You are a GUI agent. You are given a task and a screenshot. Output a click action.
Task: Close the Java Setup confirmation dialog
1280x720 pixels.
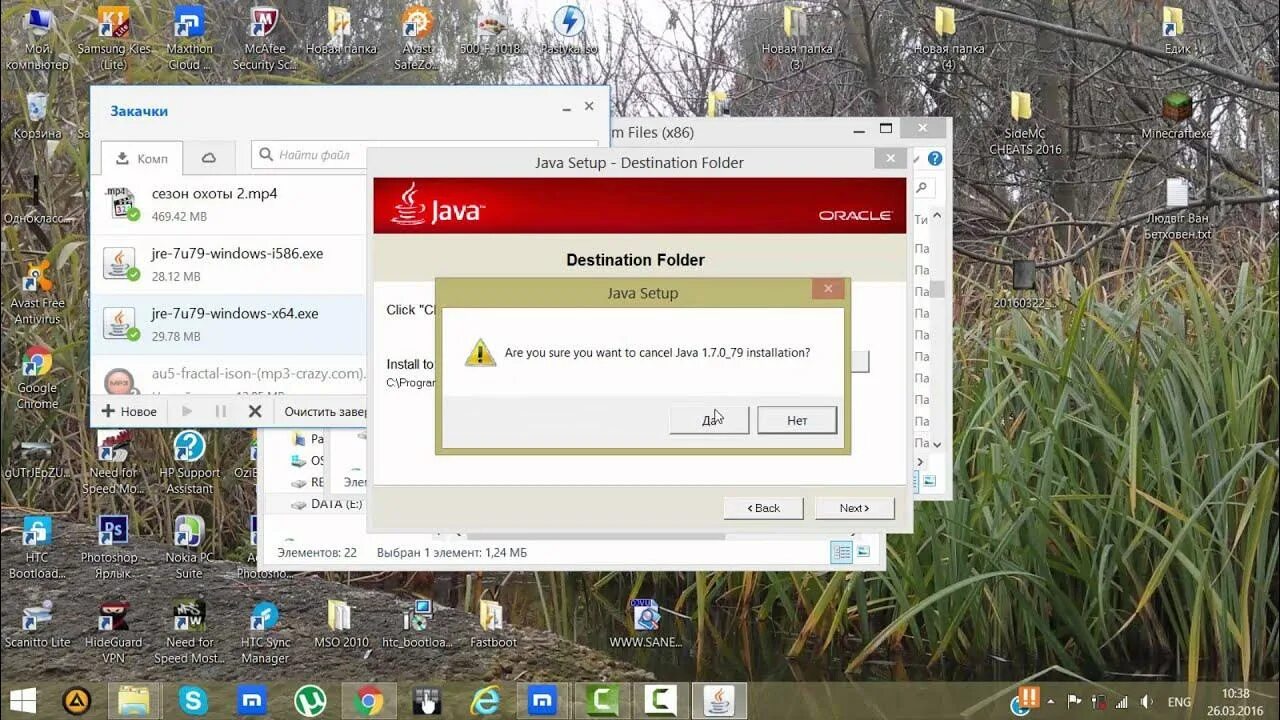[x=828, y=290]
